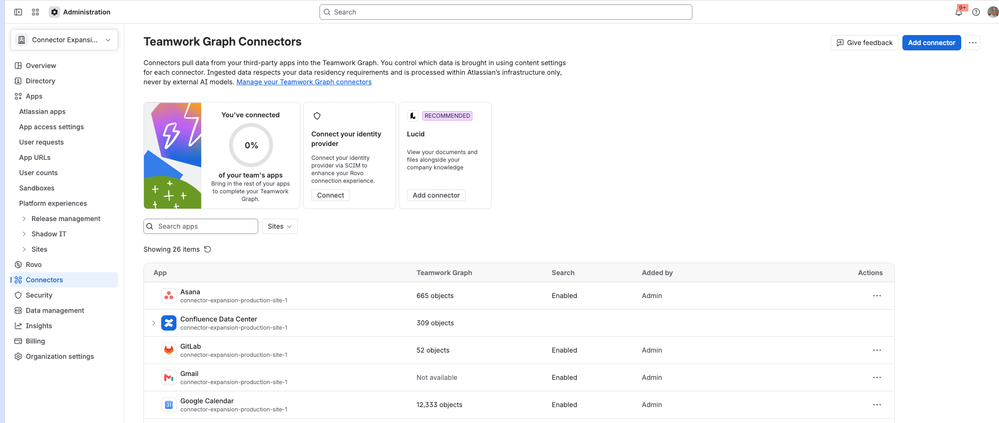Click the 12,333 objects cell
Image resolution: width=999 pixels, height=423 pixels.
click(440, 405)
